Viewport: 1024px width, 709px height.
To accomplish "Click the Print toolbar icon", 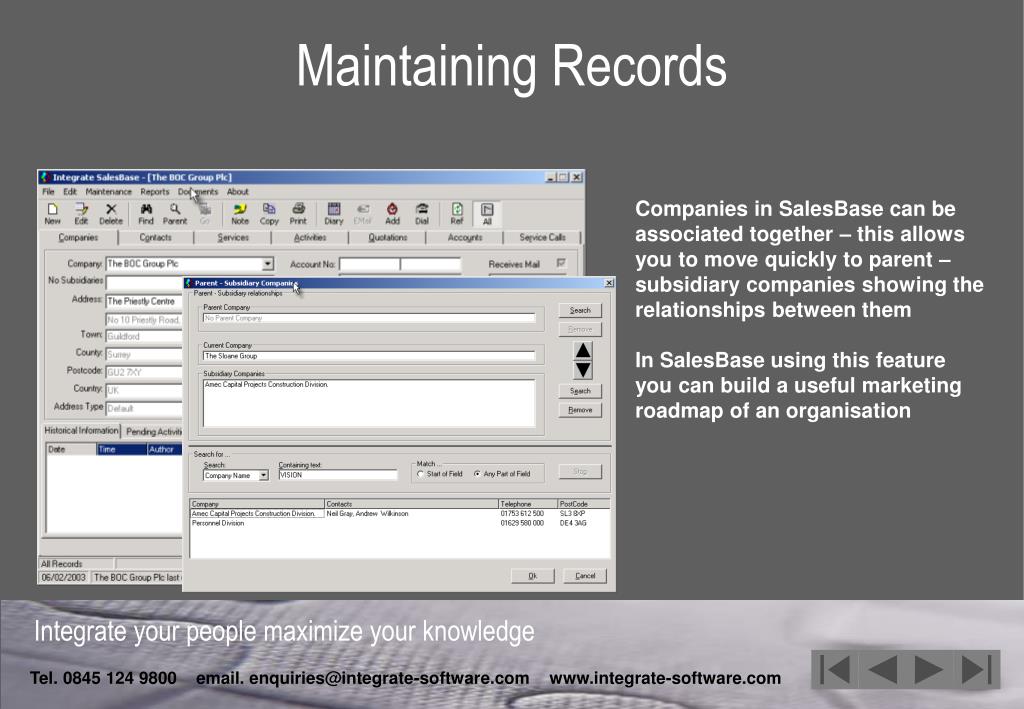I will (298, 213).
